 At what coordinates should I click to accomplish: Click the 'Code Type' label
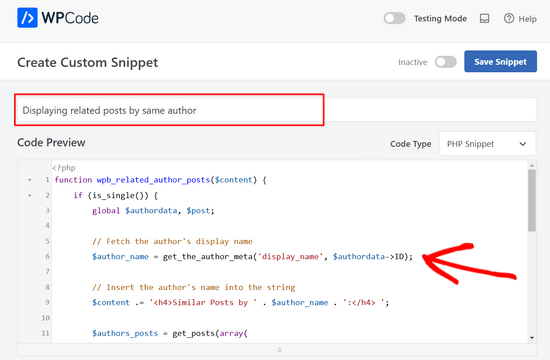tap(410, 144)
